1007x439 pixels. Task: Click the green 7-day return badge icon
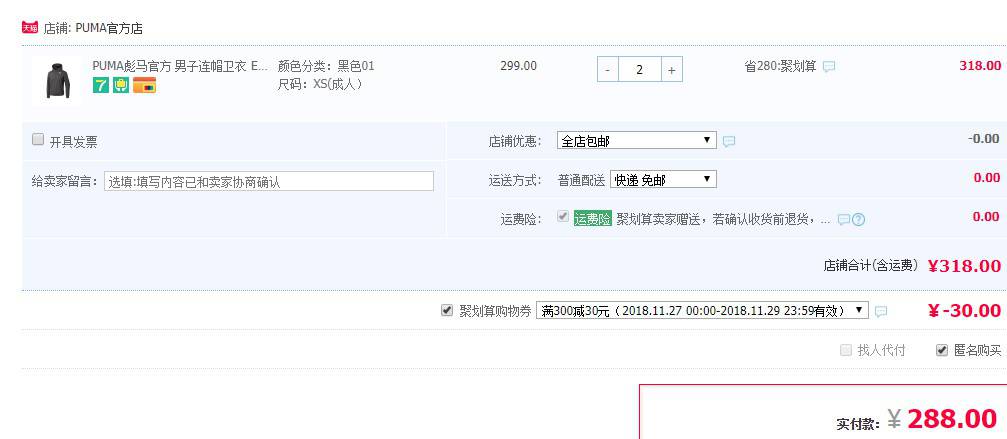click(x=101, y=85)
